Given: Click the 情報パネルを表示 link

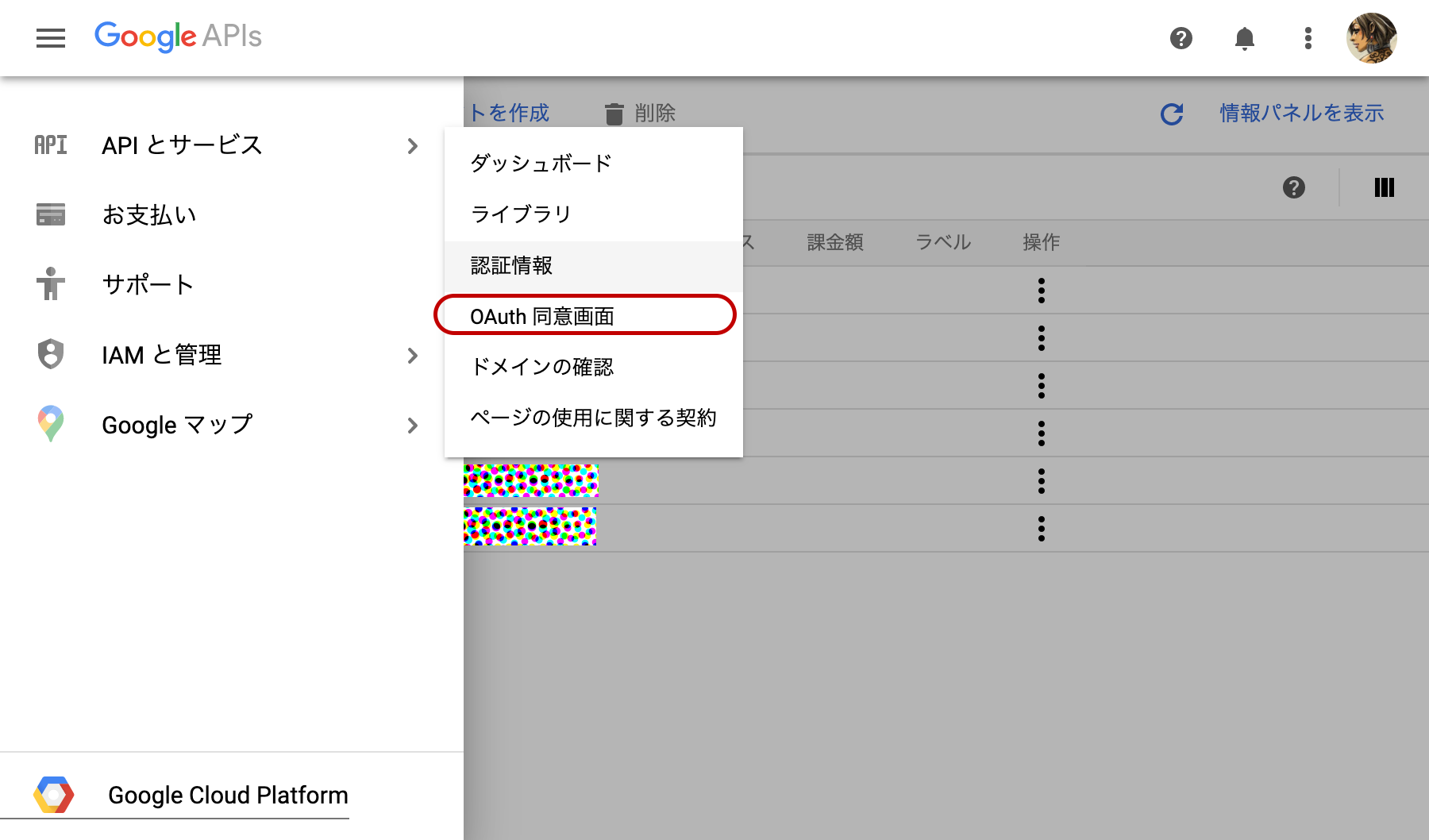Looking at the screenshot, I should tap(1300, 113).
